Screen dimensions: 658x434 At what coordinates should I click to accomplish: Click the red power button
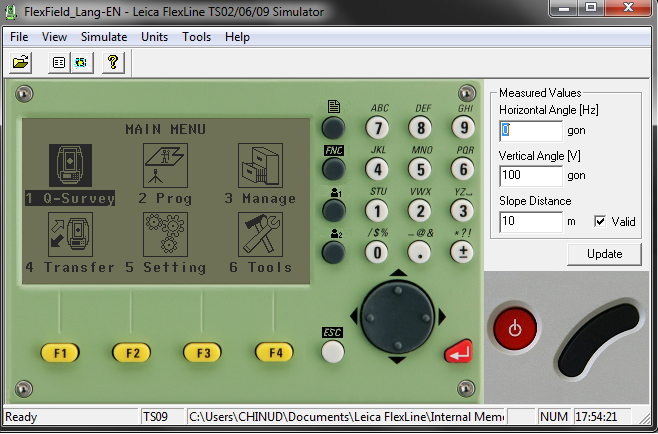point(515,329)
